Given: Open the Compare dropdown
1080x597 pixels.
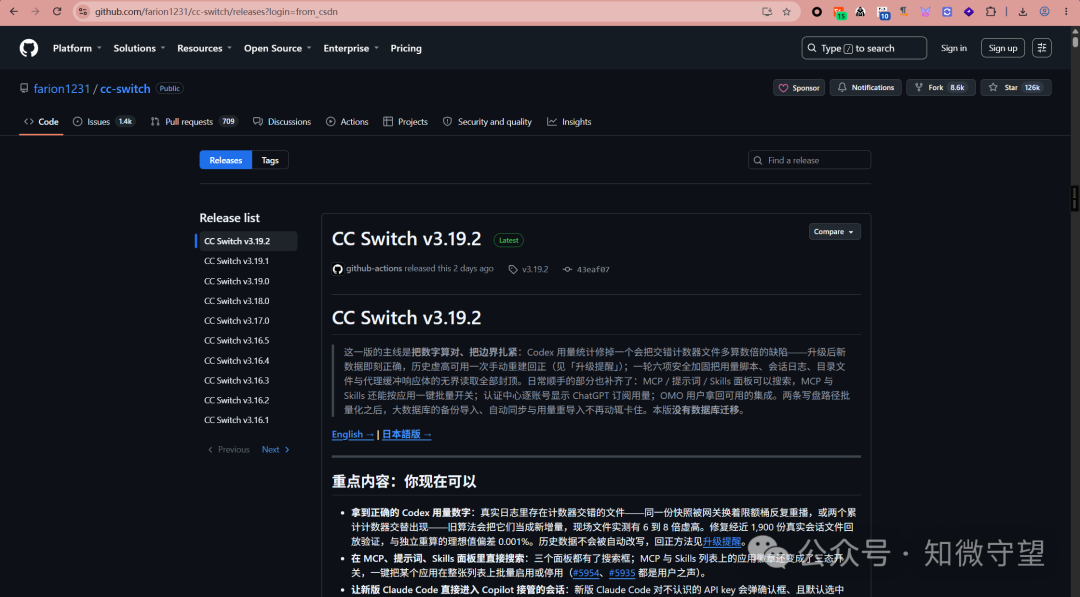Looking at the screenshot, I should click(x=834, y=231).
